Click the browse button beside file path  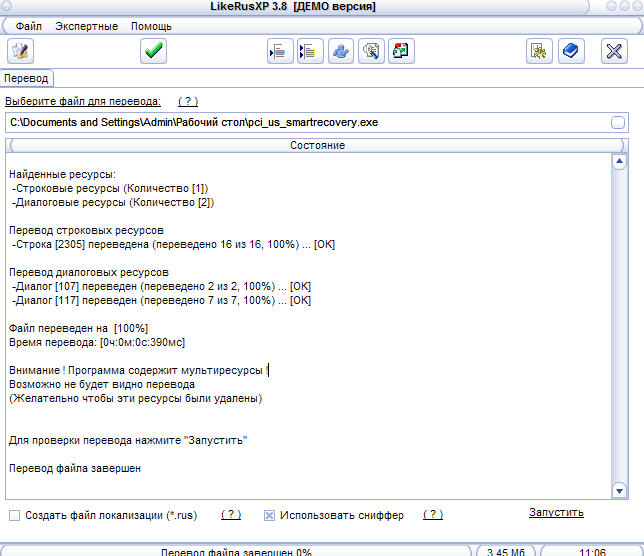(x=618, y=122)
